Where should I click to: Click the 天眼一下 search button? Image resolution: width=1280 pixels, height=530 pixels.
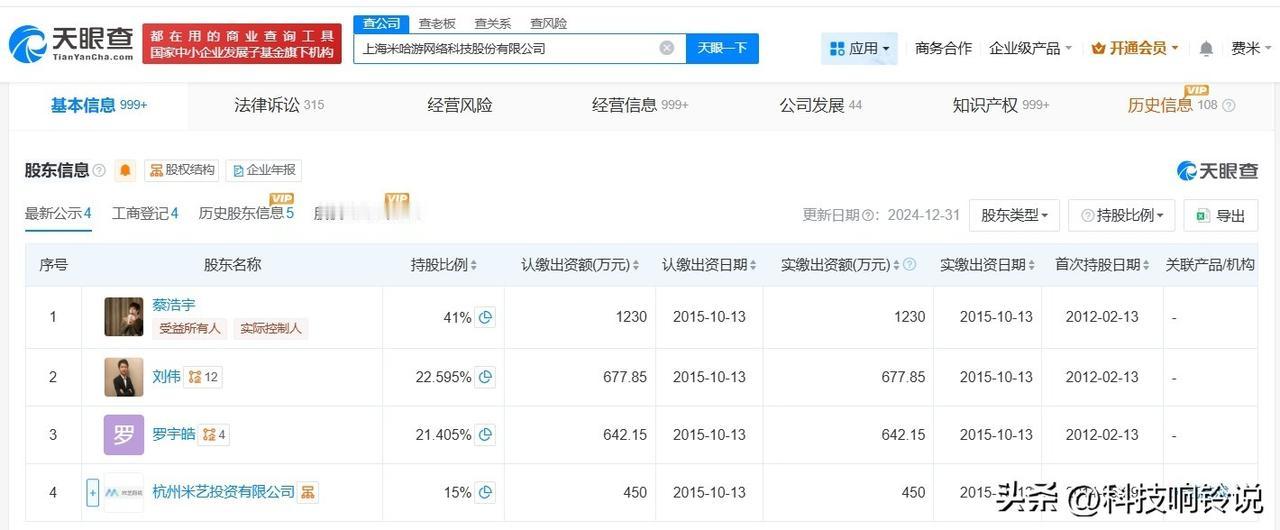point(722,48)
